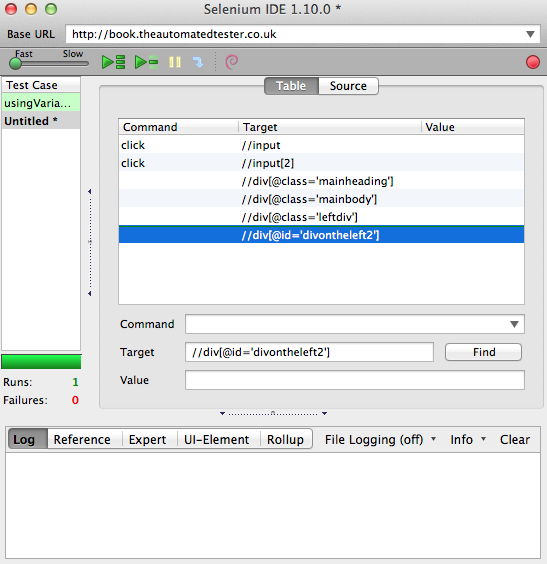547x564 pixels.
Task: Select row click //input[2]
Action: pyautogui.click(x=321, y=163)
